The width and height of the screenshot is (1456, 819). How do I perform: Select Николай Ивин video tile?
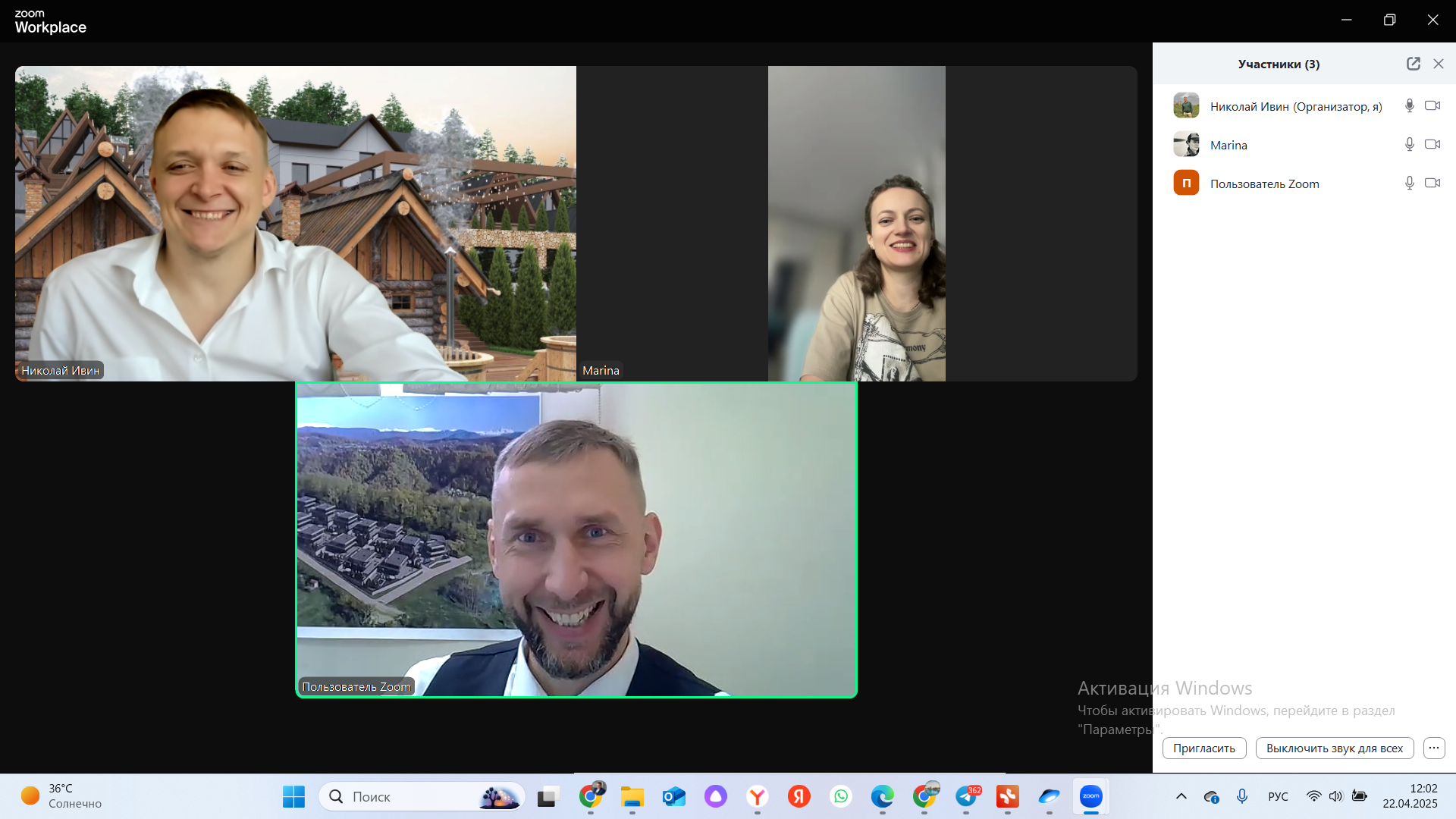pyautogui.click(x=296, y=223)
